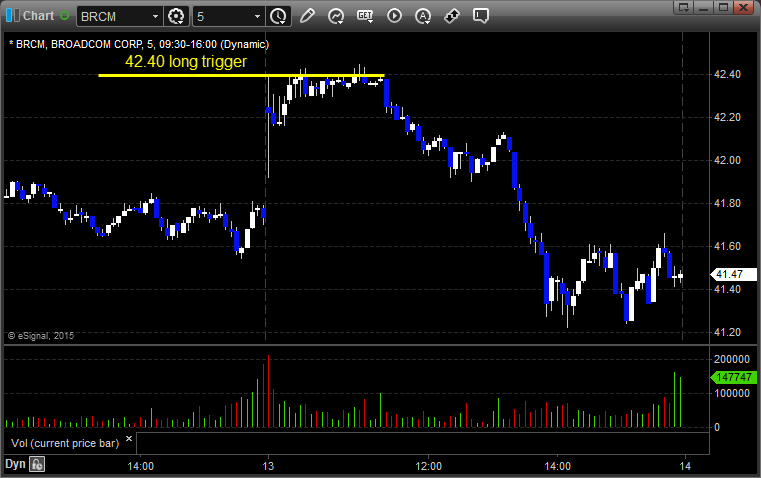
Task: Select the yellow horizontal trigger line
Action: [241, 76]
